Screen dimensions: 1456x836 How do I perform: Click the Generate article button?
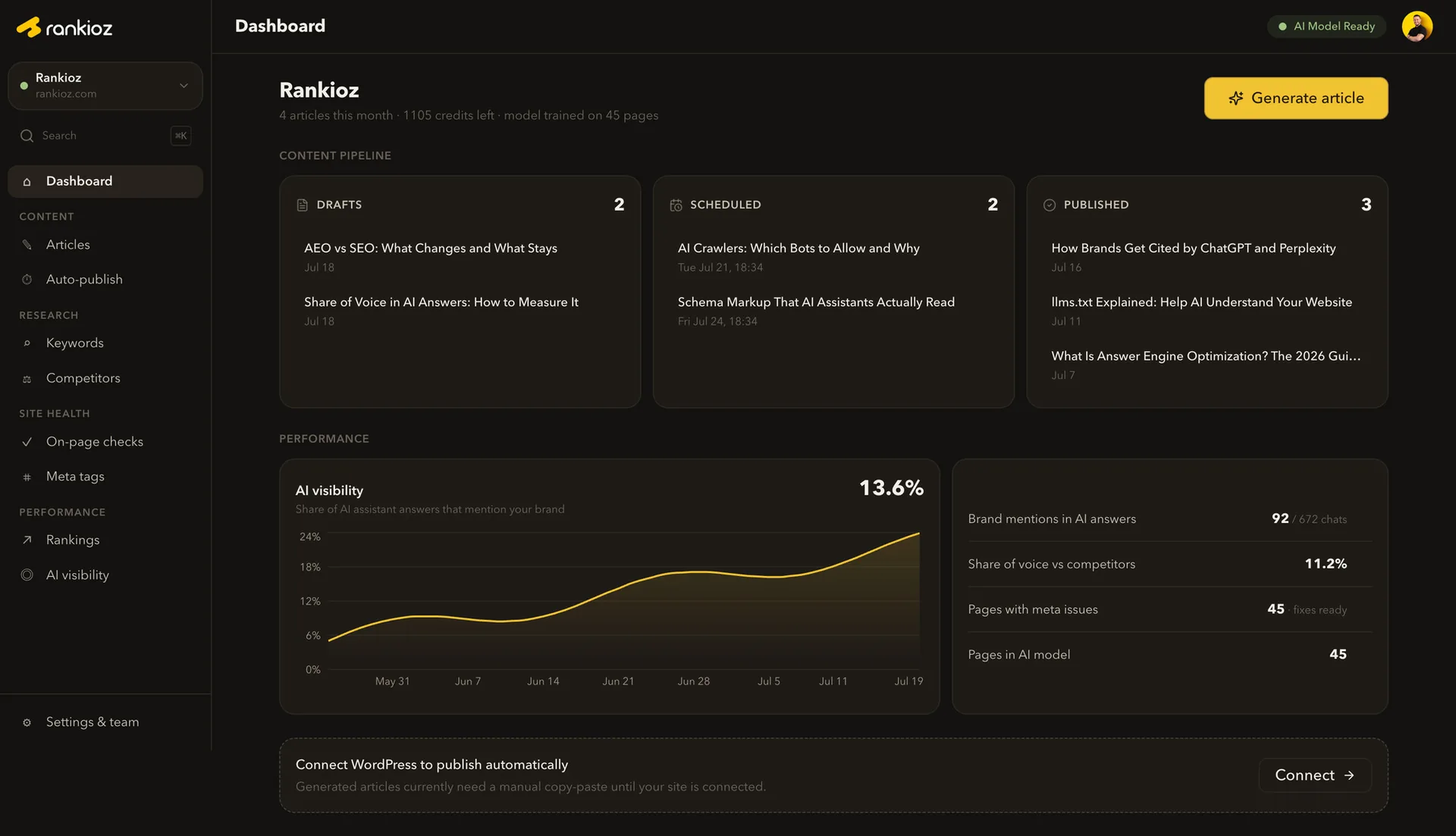pos(1296,98)
